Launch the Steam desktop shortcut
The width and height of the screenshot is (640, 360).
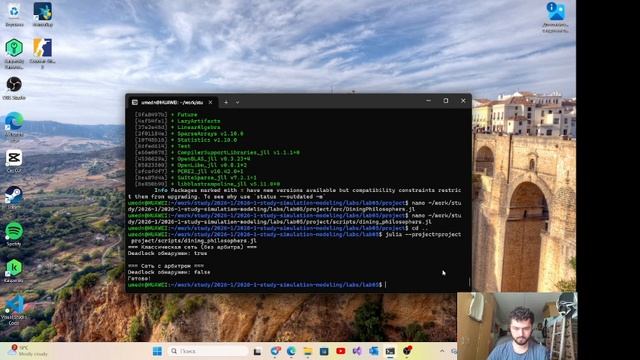14,198
